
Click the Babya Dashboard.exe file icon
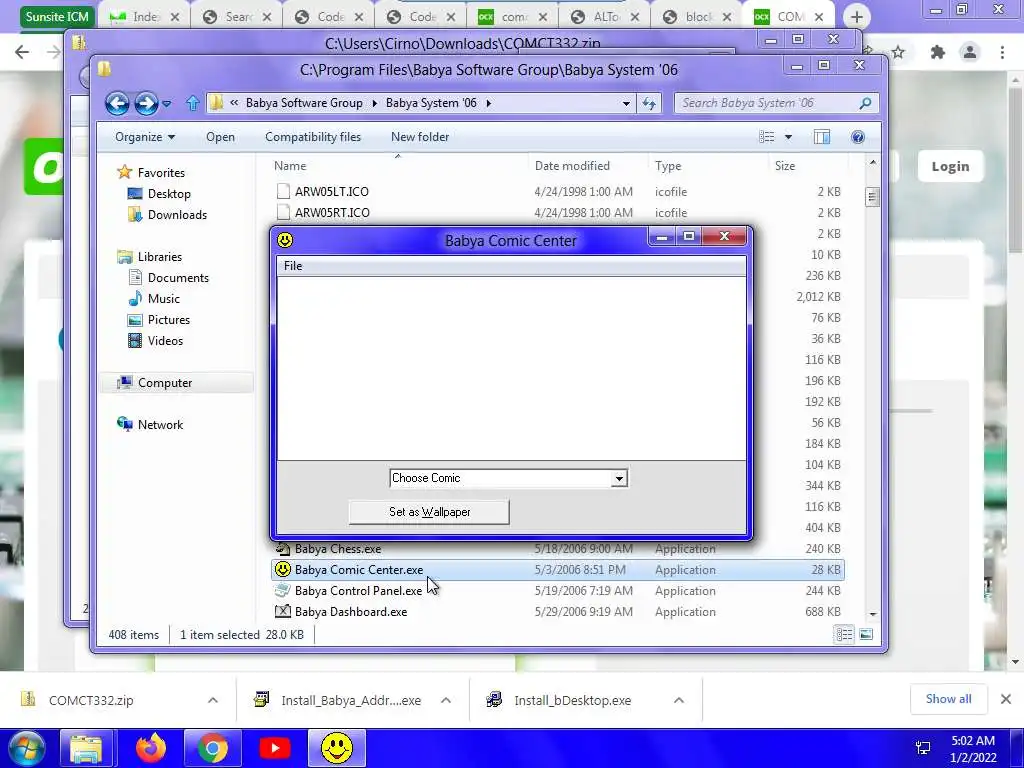pyautogui.click(x=282, y=611)
